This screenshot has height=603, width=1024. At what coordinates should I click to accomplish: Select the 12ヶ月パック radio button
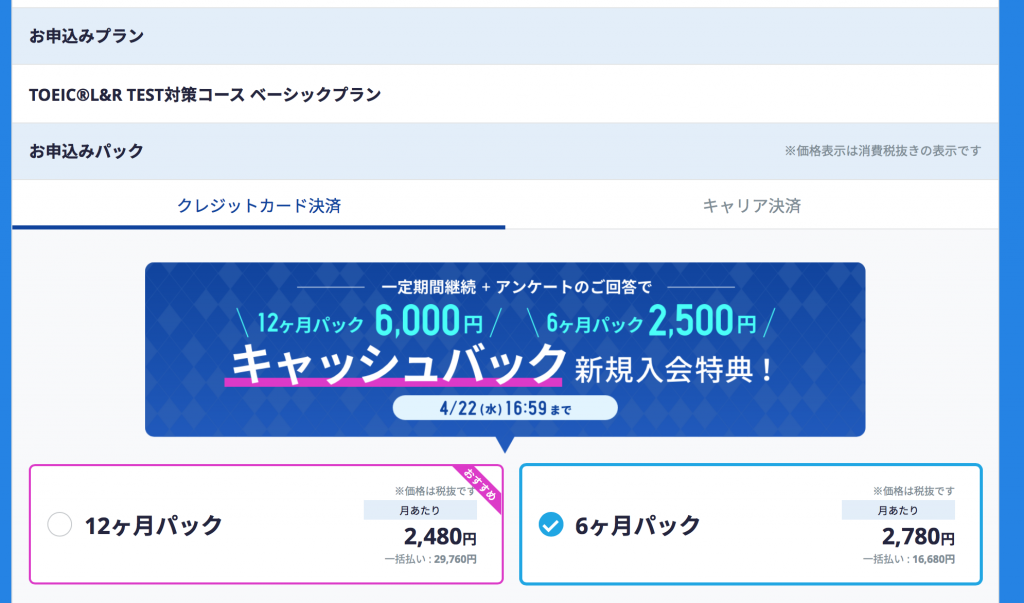[x=59, y=525]
